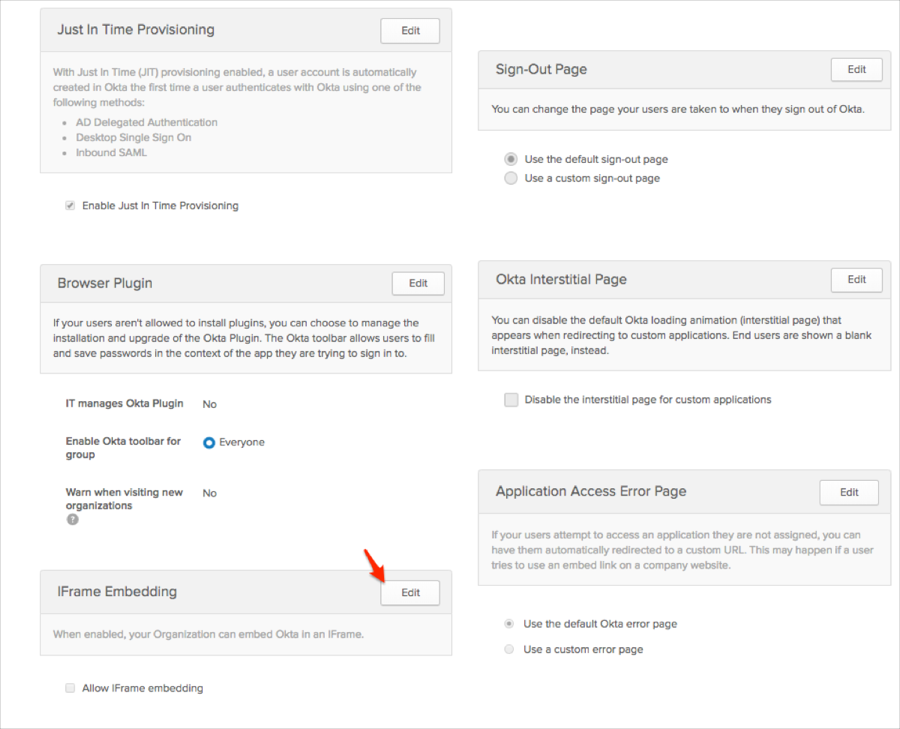The height and width of the screenshot is (729, 900).
Task: Toggle Enable Just In Time Provisioning checkbox
Action: [x=70, y=206]
